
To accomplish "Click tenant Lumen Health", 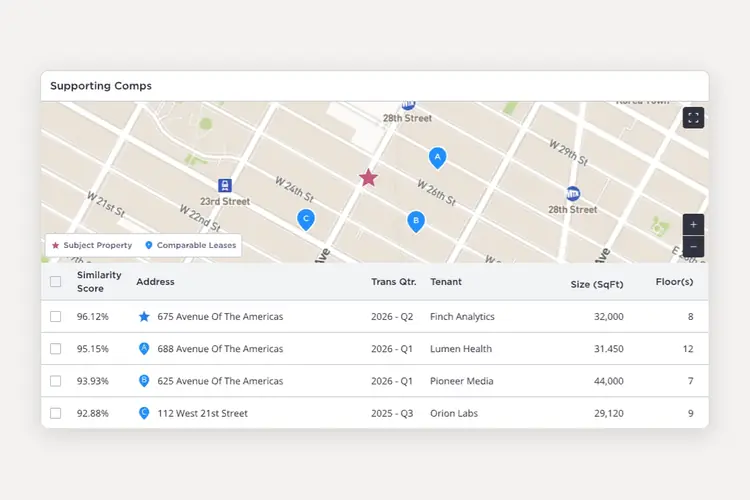I will (461, 349).
